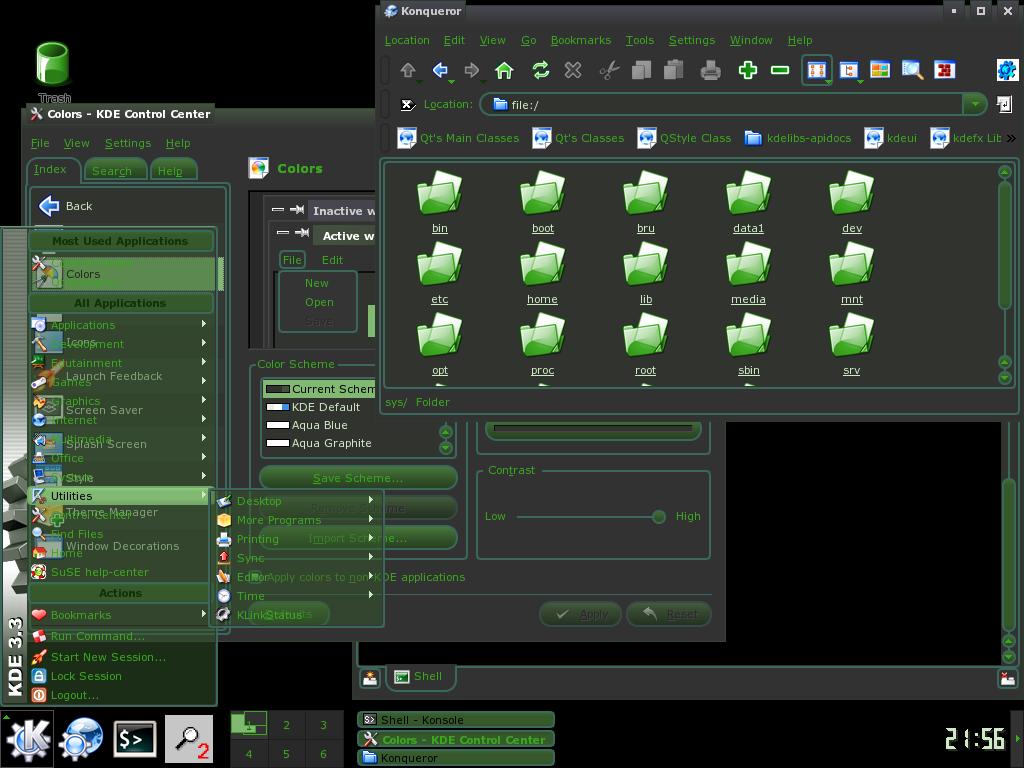Select the KDE Default color scheme
The image size is (1024, 768).
[320, 407]
